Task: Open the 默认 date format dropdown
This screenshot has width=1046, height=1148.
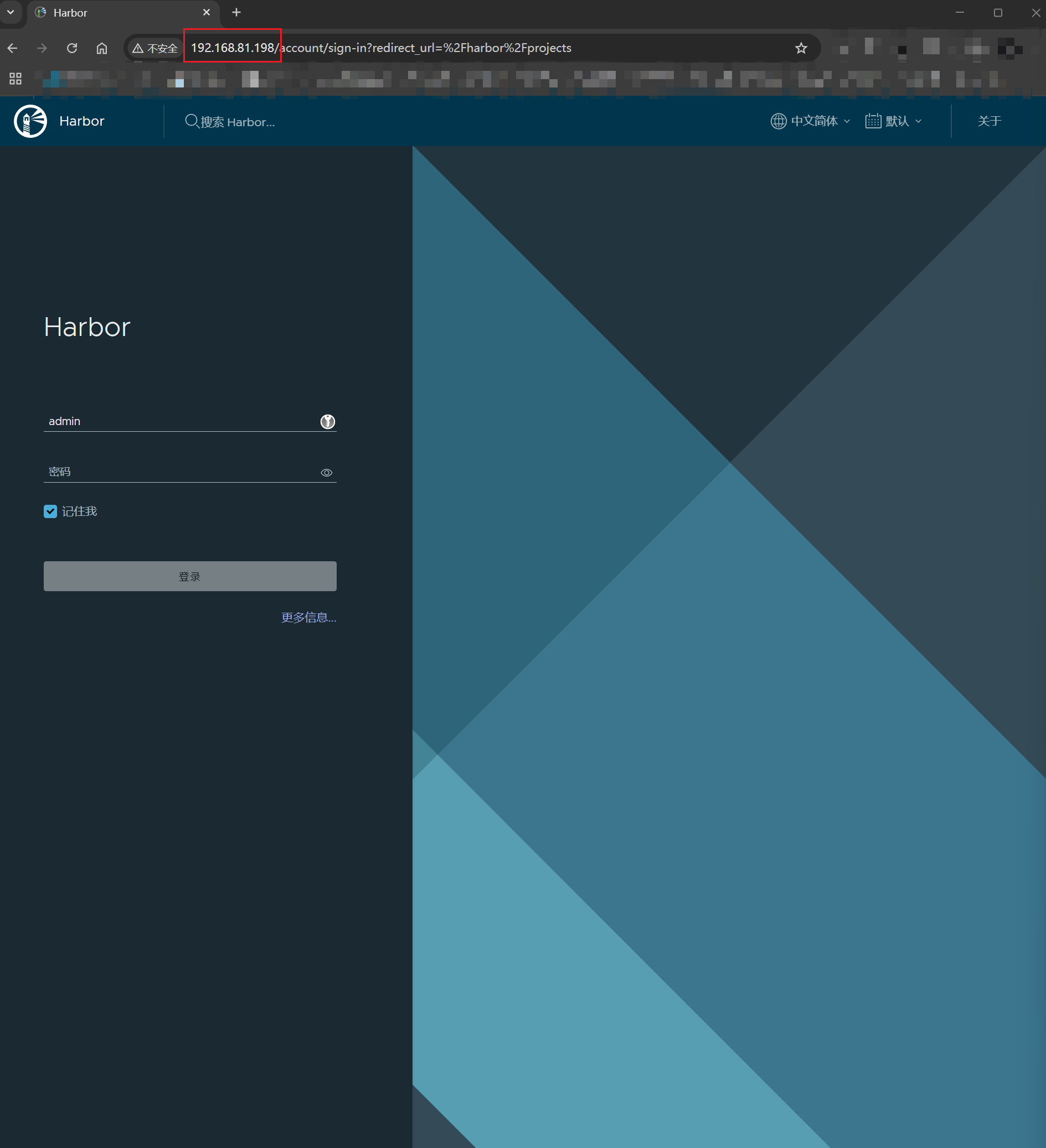Action: 893,121
